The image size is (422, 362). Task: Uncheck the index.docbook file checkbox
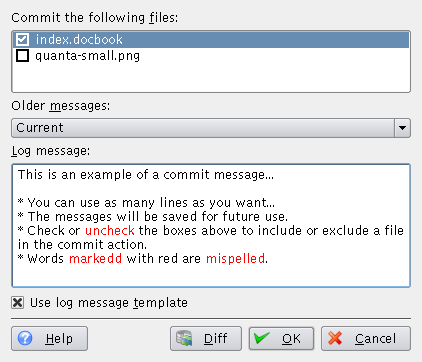[x=22, y=39]
